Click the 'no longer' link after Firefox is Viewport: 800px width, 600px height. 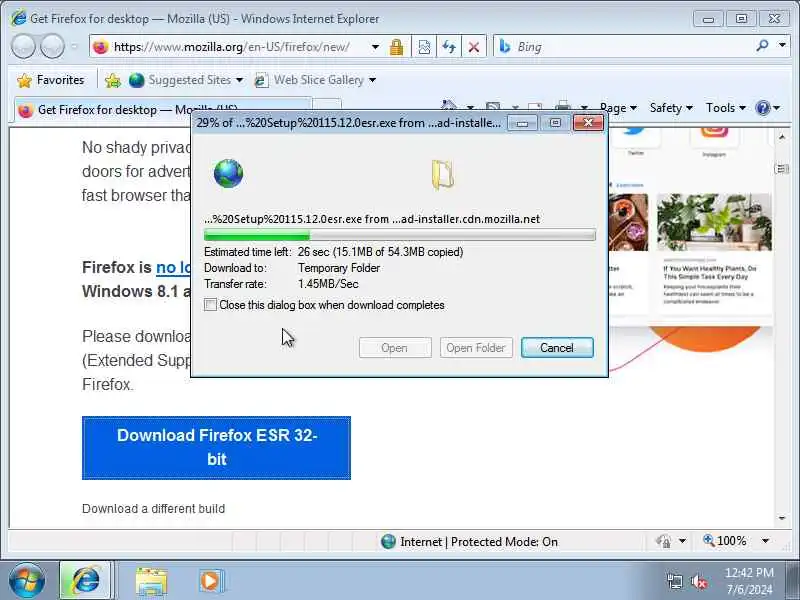(173, 267)
